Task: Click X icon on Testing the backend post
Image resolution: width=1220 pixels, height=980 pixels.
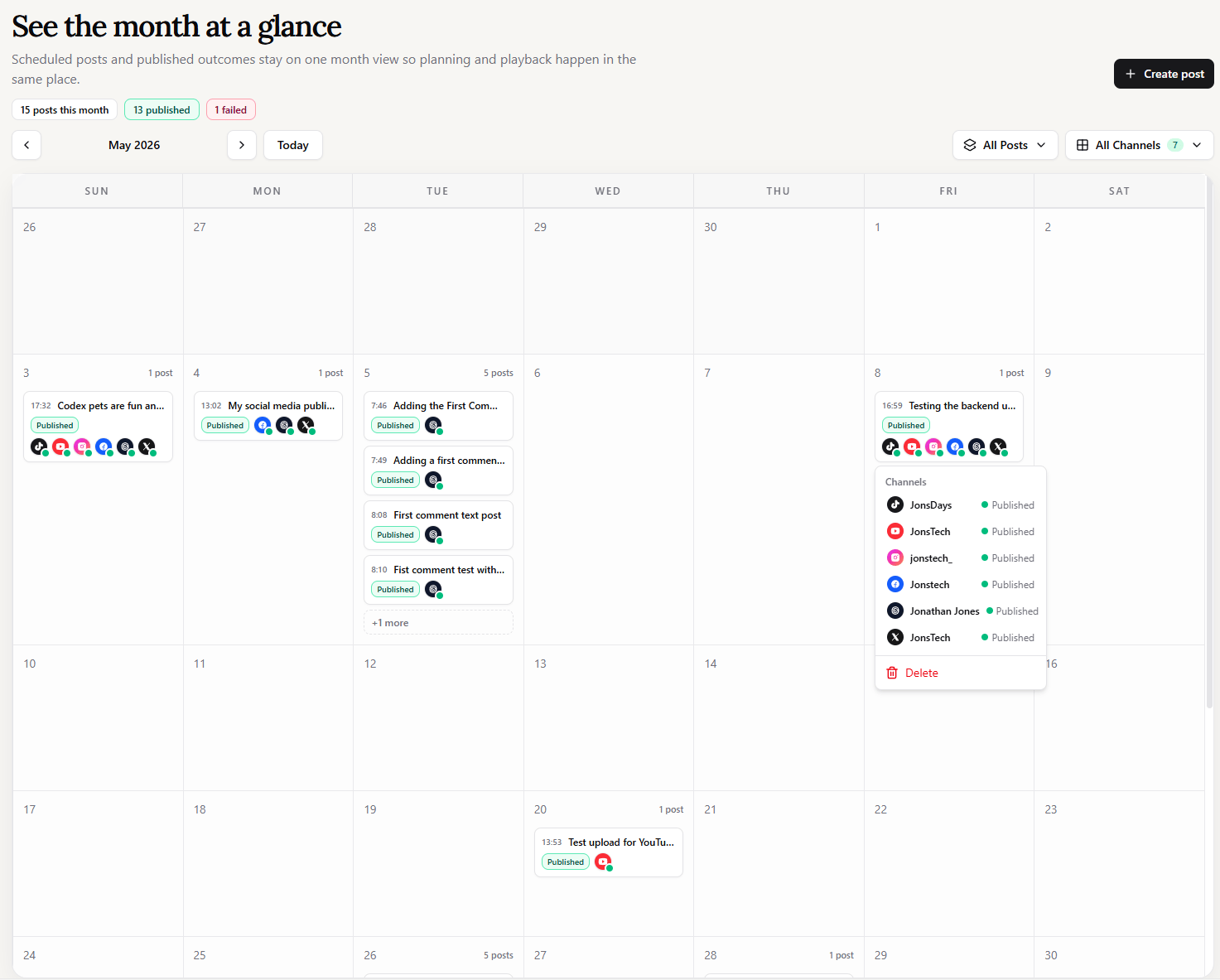Action: [998, 447]
